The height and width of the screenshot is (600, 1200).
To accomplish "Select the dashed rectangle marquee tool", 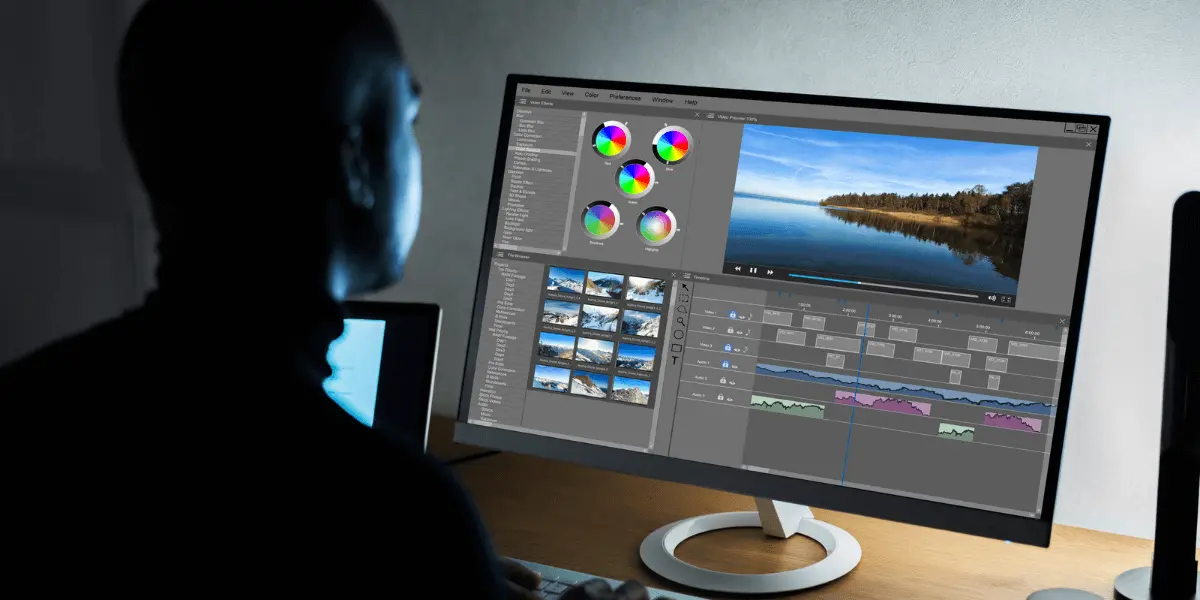I will pyautogui.click(x=684, y=298).
